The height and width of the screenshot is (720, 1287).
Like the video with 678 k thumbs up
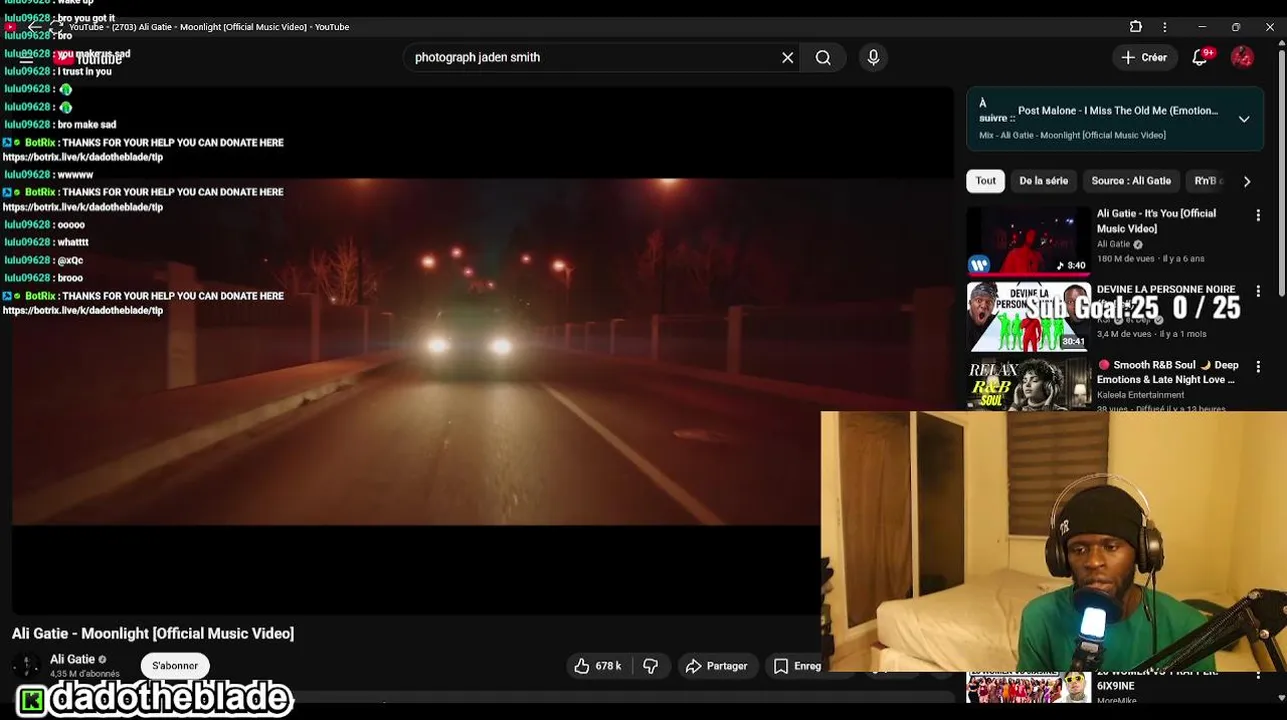597,666
